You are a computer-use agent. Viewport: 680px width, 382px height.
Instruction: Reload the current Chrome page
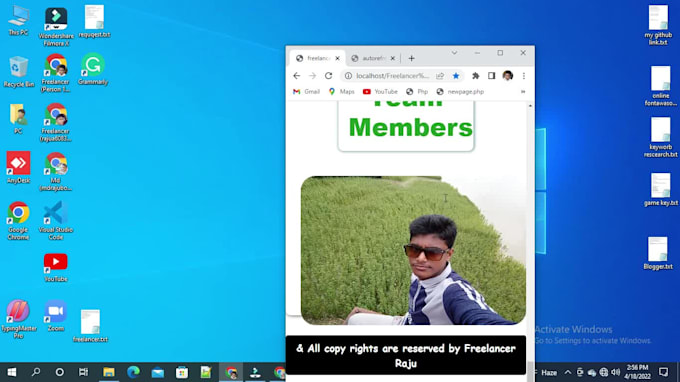coord(328,76)
